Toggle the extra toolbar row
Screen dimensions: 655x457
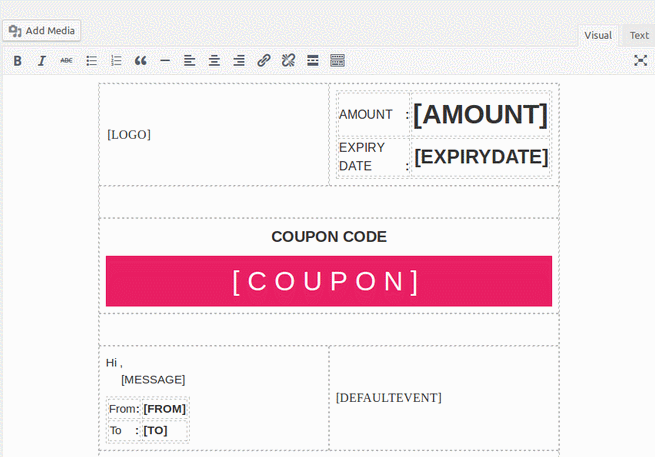[x=338, y=61]
